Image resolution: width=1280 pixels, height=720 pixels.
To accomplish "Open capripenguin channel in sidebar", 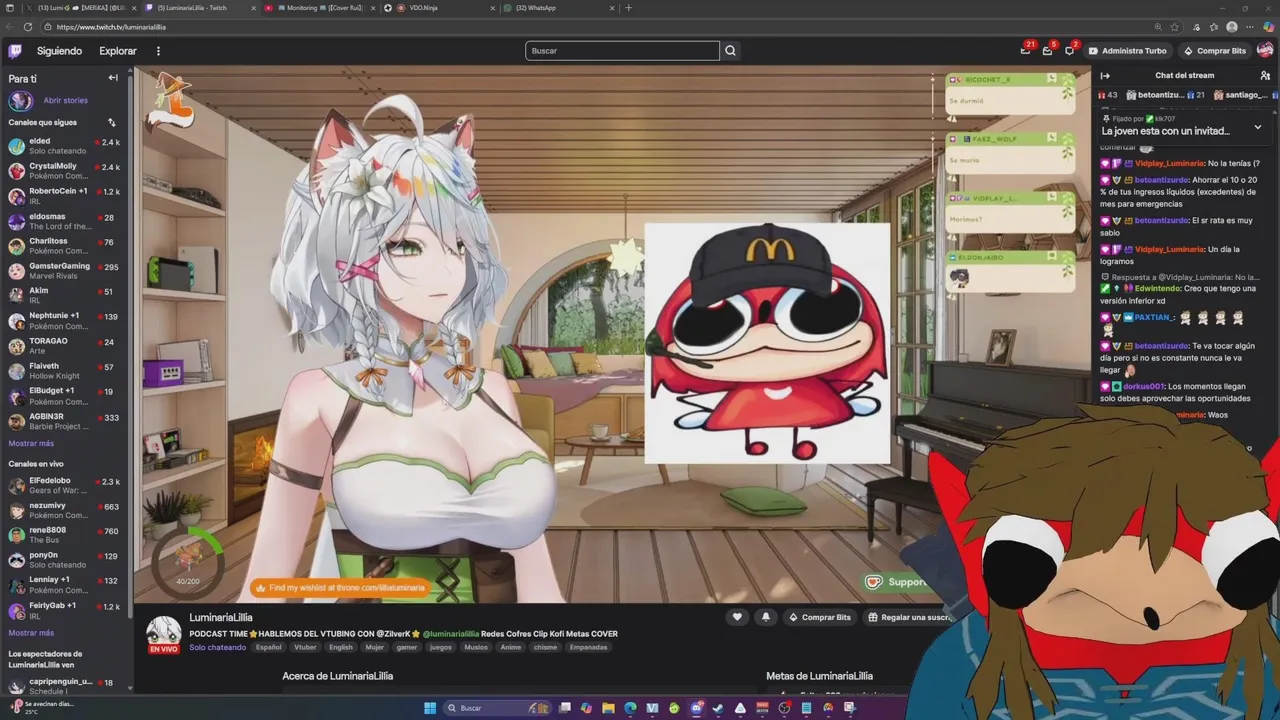I will (64, 686).
